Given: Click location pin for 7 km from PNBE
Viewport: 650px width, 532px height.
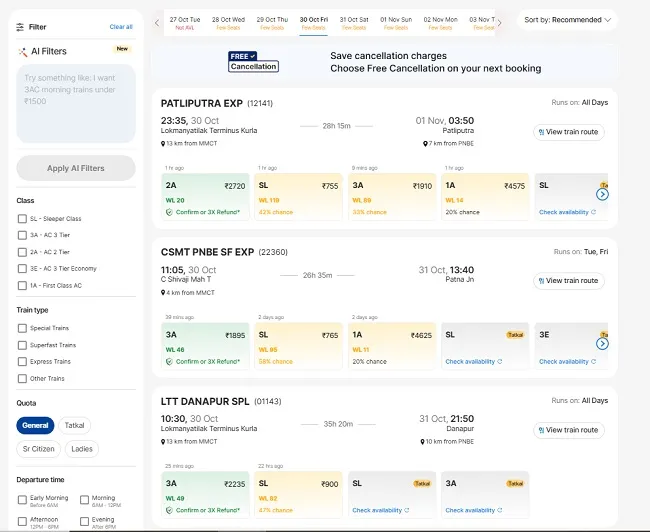Looking at the screenshot, I should coord(425,144).
